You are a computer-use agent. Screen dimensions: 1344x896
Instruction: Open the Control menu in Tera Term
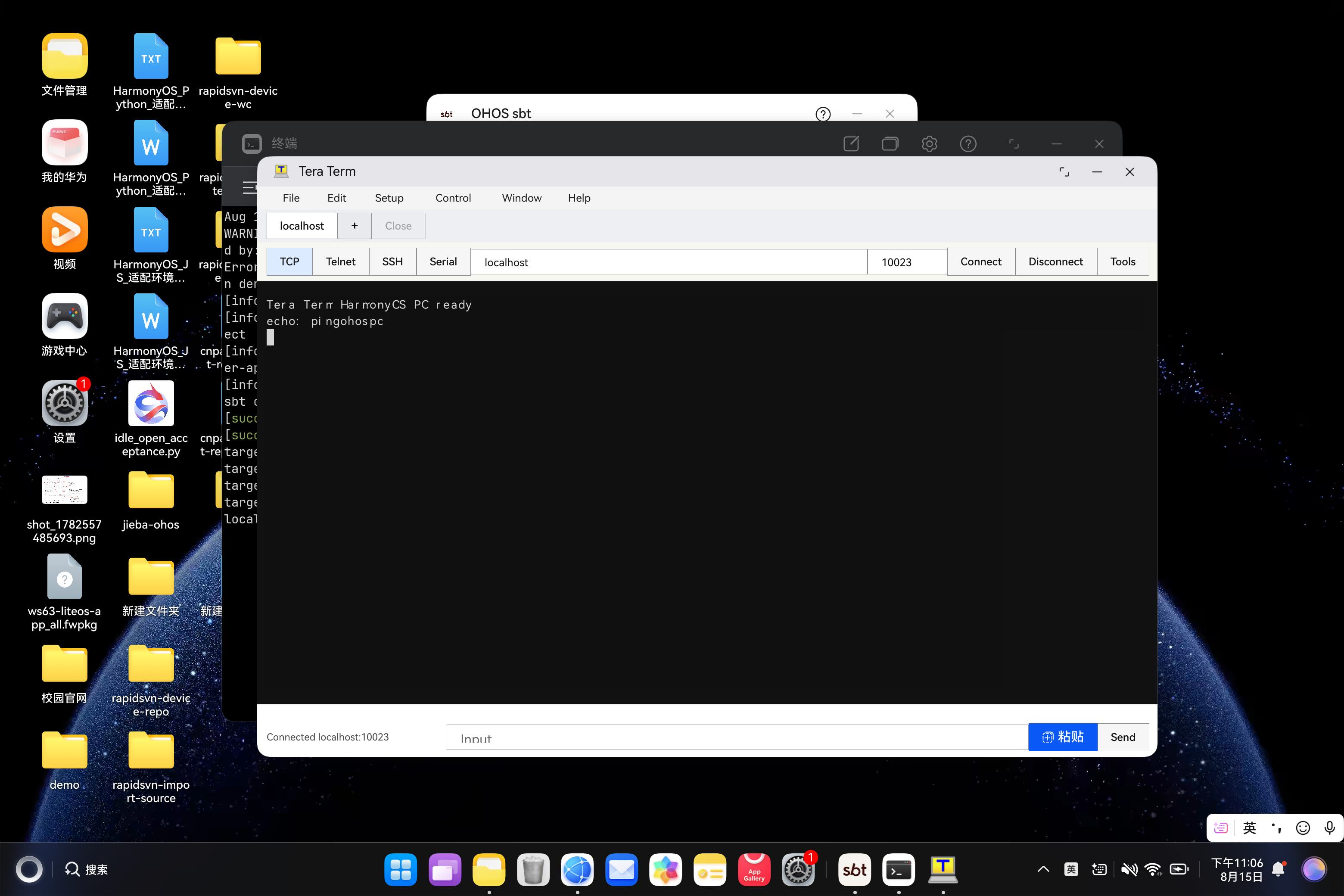pyautogui.click(x=453, y=198)
